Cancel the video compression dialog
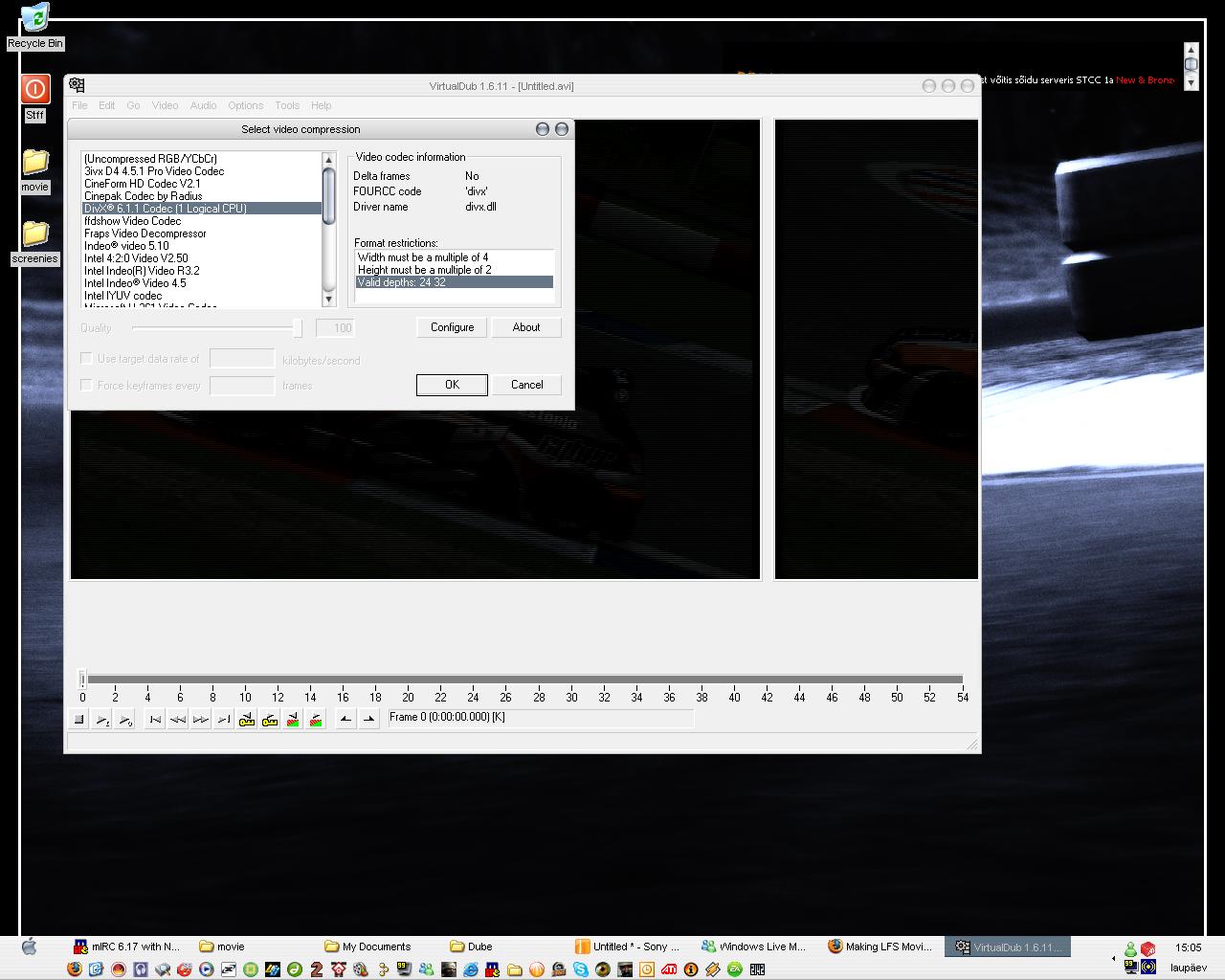The width and height of the screenshot is (1225, 980). click(x=526, y=385)
